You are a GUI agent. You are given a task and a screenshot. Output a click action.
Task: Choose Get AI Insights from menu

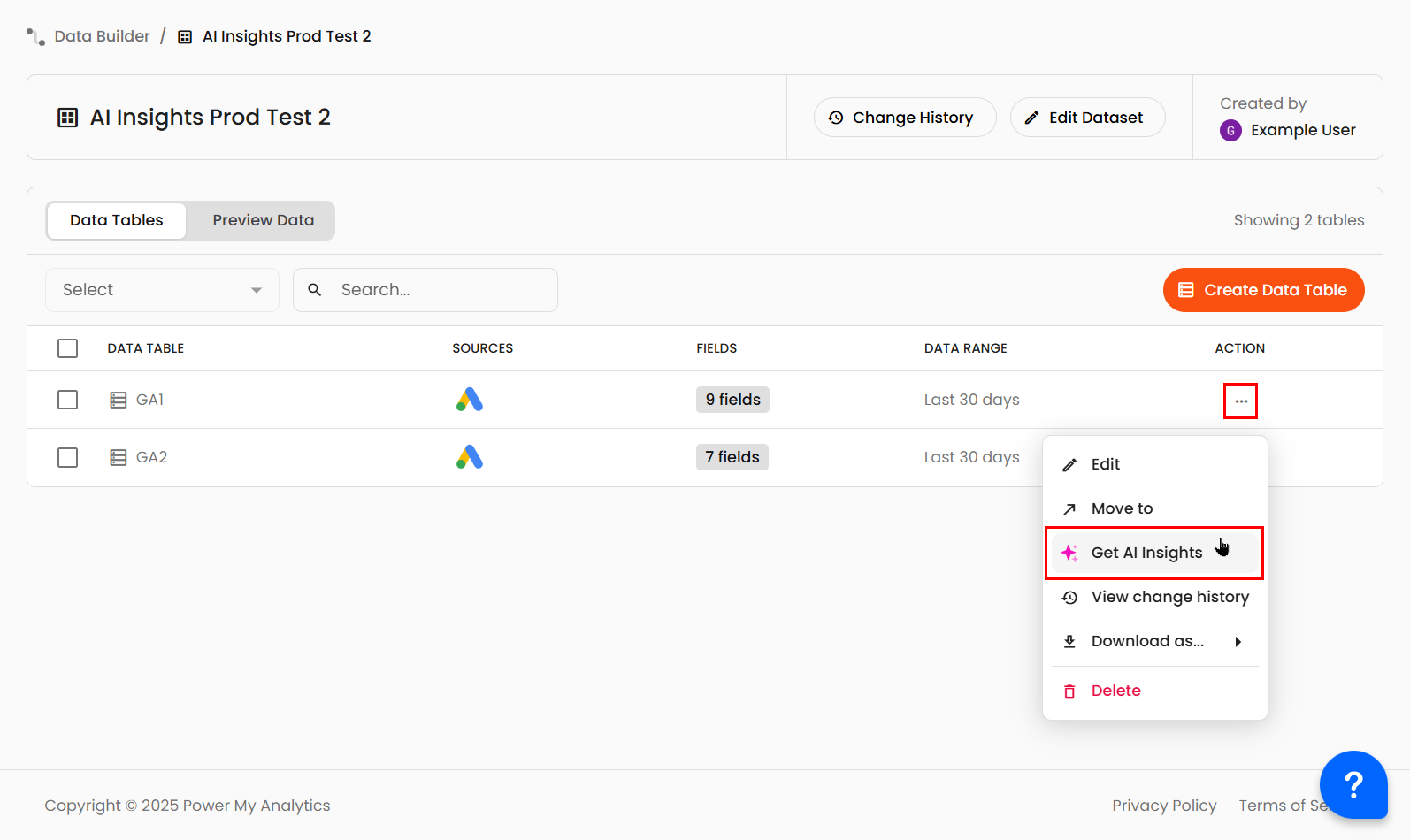point(1146,553)
